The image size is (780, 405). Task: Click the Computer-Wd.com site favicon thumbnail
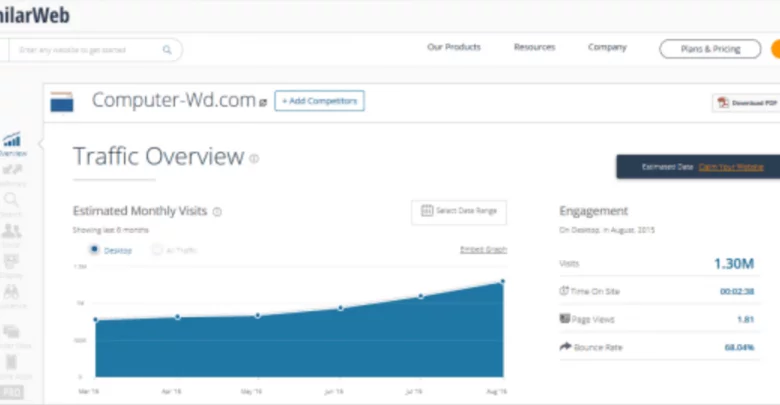click(62, 101)
